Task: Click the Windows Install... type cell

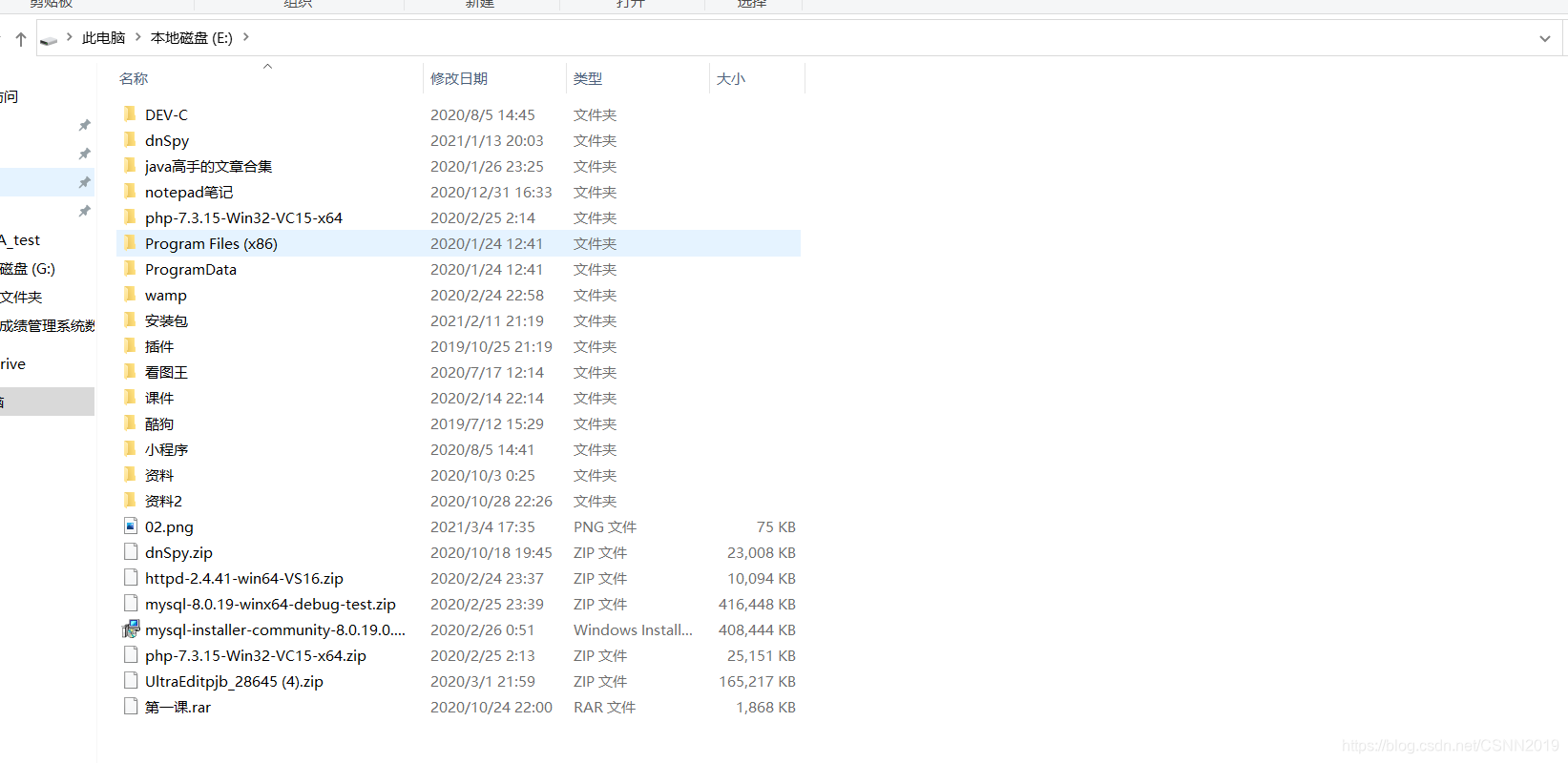Action: point(633,629)
